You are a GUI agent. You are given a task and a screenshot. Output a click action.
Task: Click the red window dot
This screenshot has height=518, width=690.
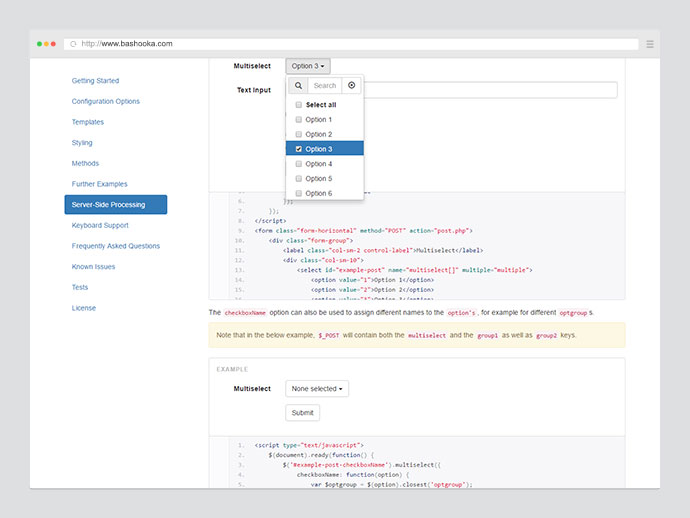(x=53, y=44)
